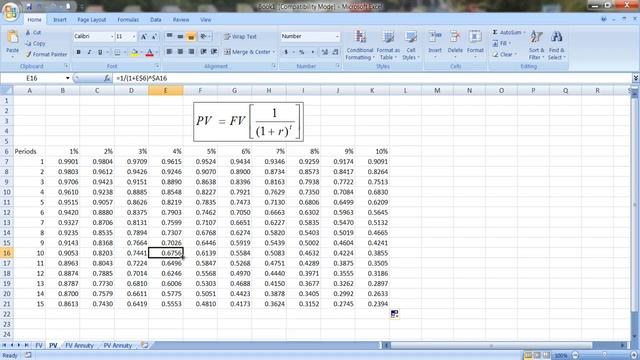
Task: Switch to the Data tab
Action: pyautogui.click(x=156, y=20)
